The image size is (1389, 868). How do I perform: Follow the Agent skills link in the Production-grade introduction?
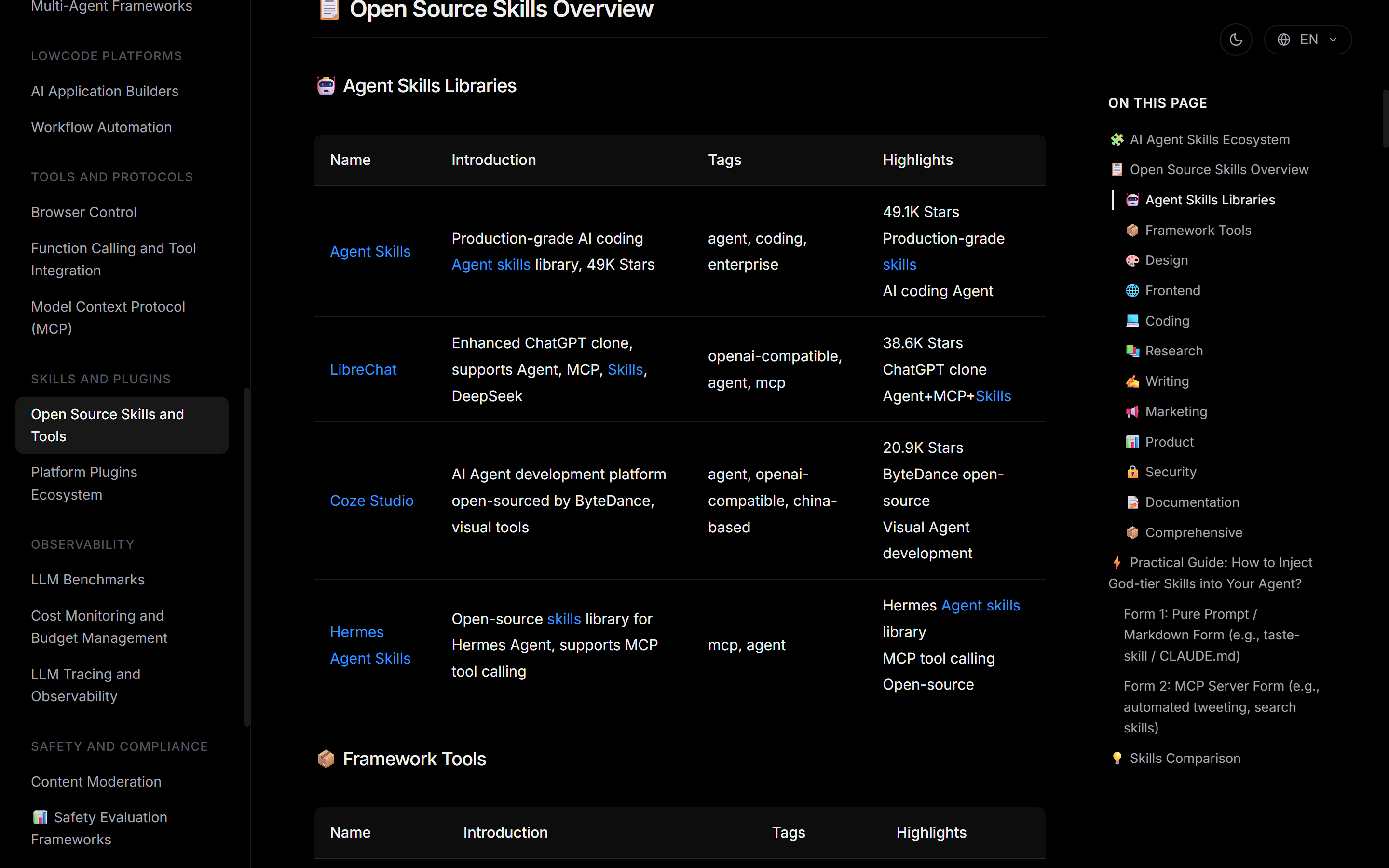click(x=491, y=265)
